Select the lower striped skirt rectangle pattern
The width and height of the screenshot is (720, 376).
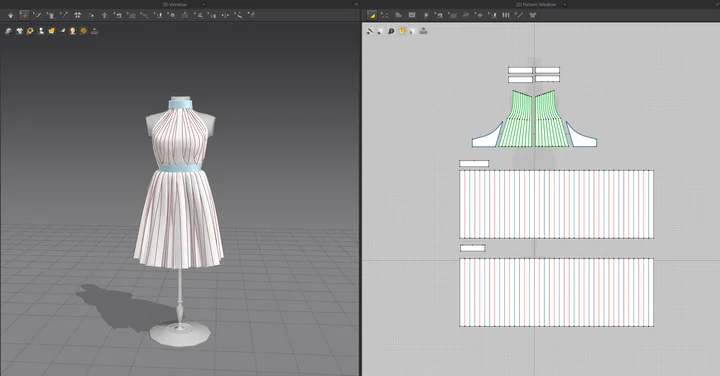click(x=557, y=292)
